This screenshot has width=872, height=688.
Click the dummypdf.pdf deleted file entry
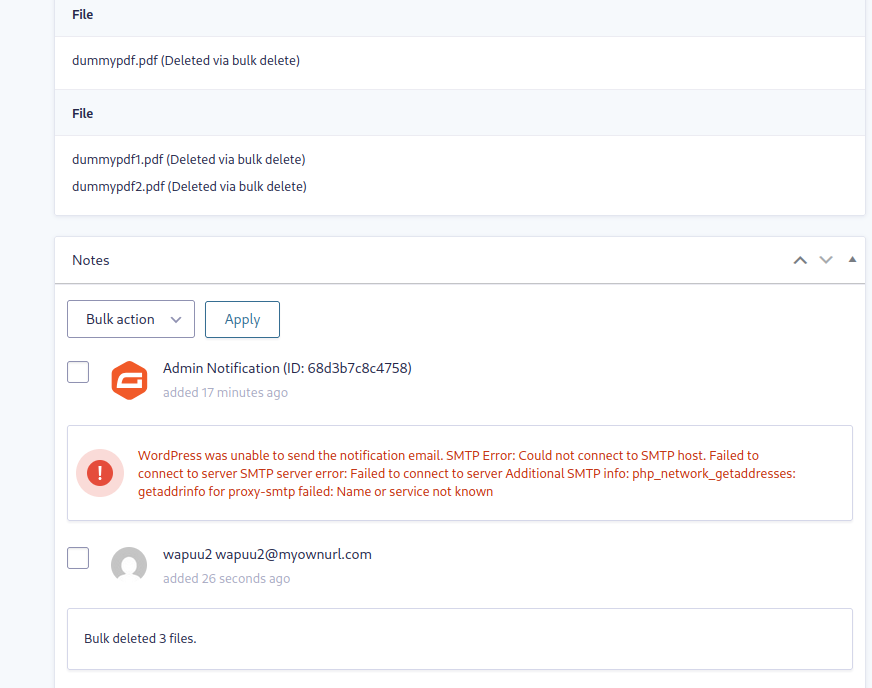click(186, 60)
